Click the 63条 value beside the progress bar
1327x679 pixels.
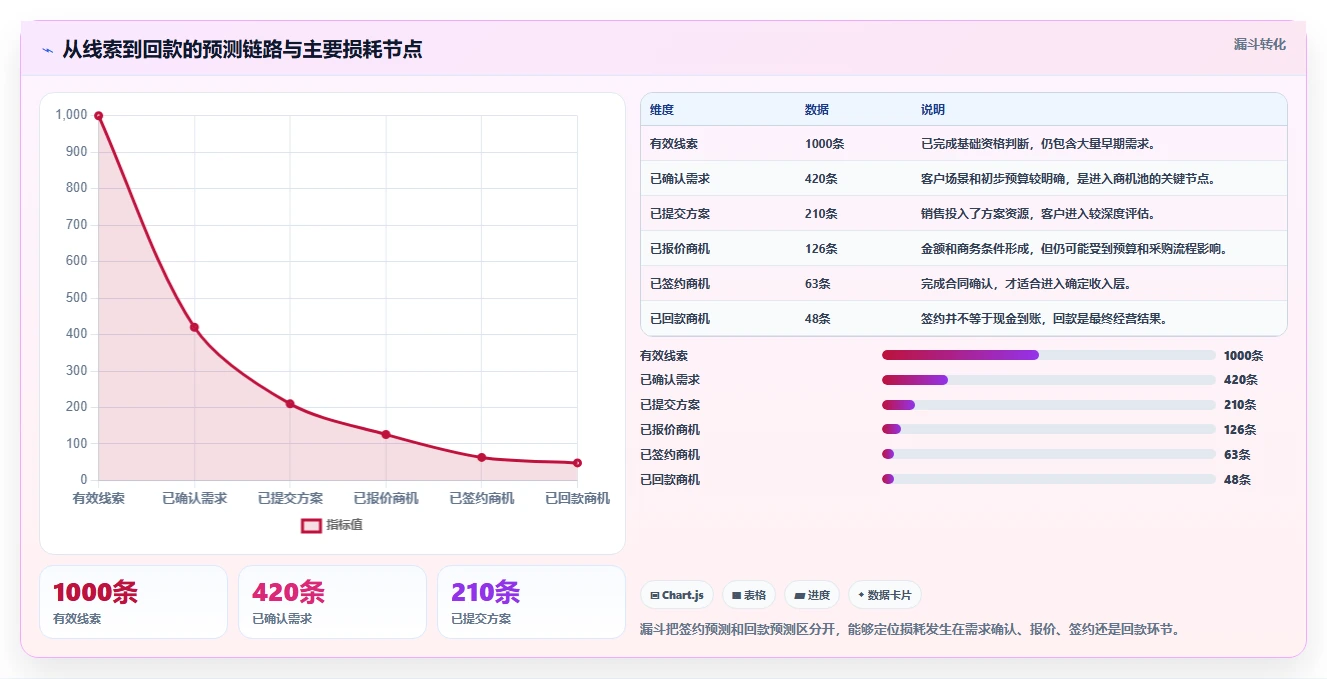coord(1237,455)
